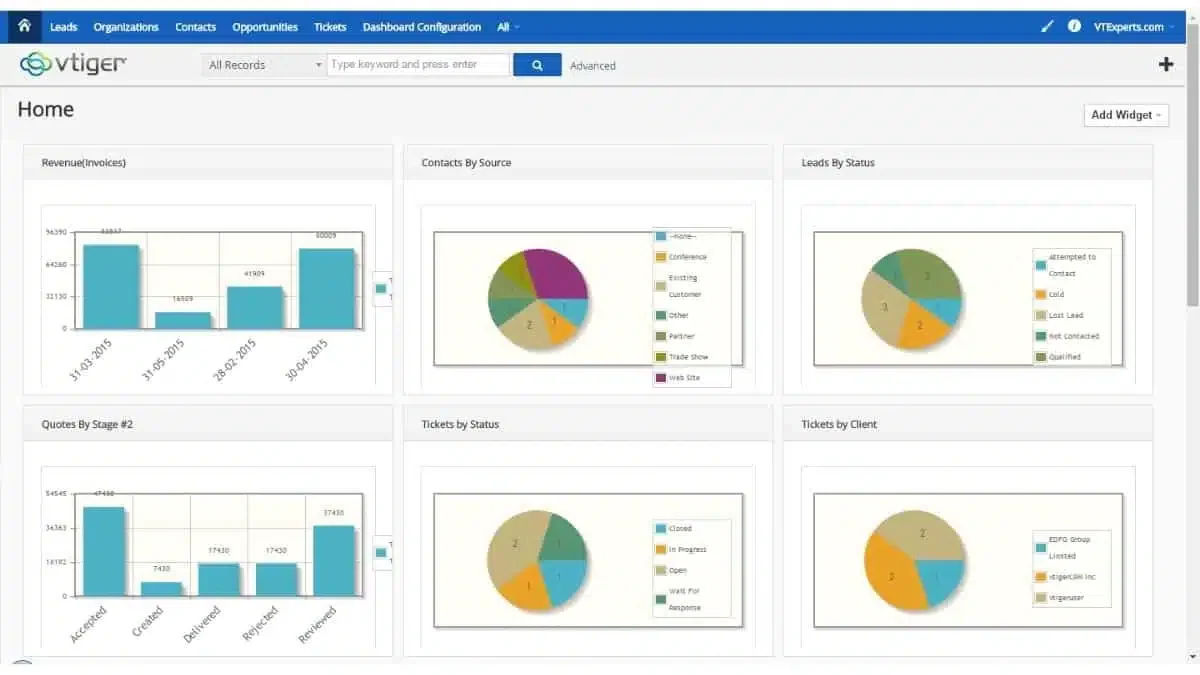This screenshot has width=1200, height=675.
Task: Click the Created quotes bar
Action: [x=161, y=589]
